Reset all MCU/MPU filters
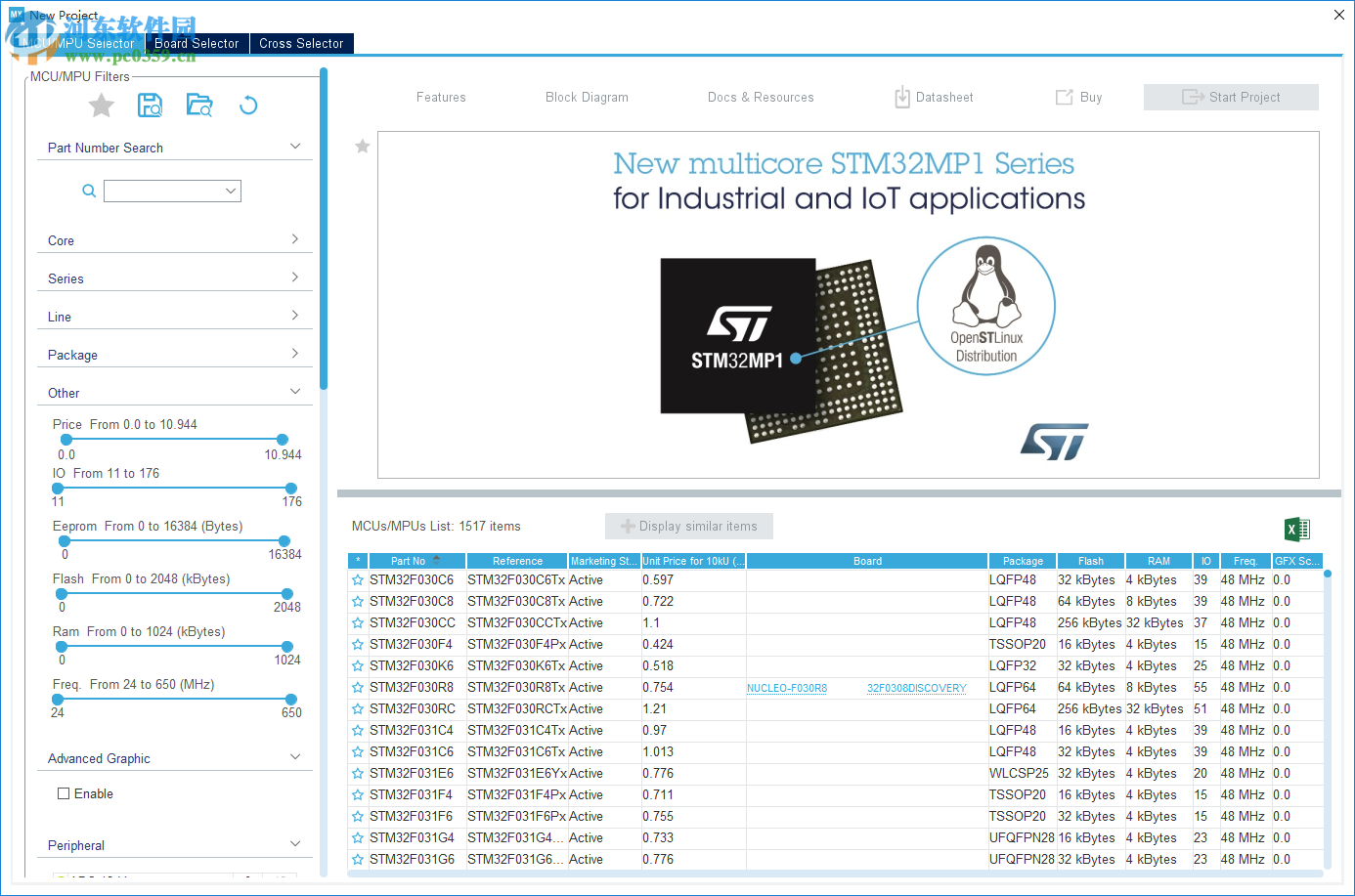 (248, 105)
